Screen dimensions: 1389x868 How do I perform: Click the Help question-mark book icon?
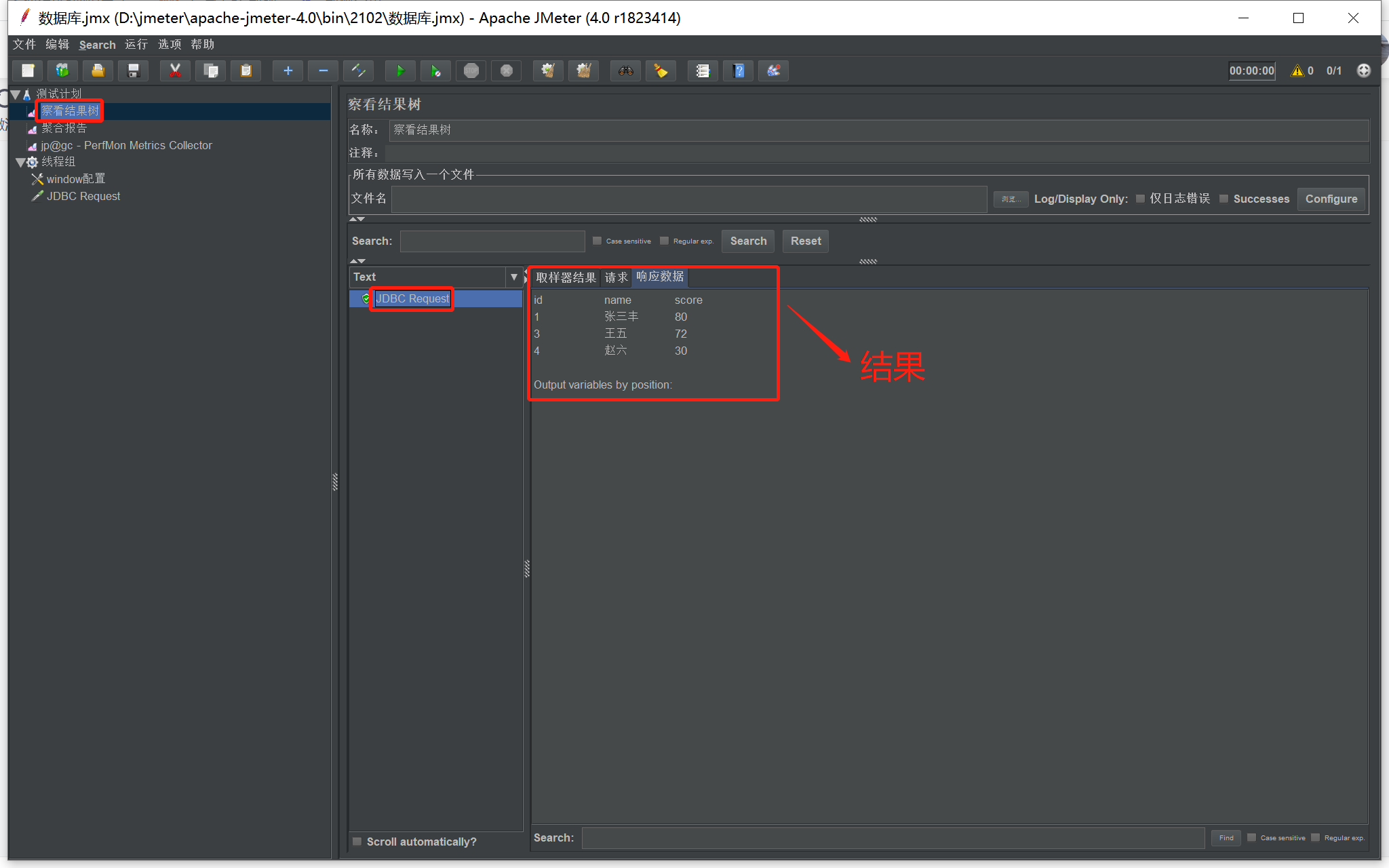(739, 71)
